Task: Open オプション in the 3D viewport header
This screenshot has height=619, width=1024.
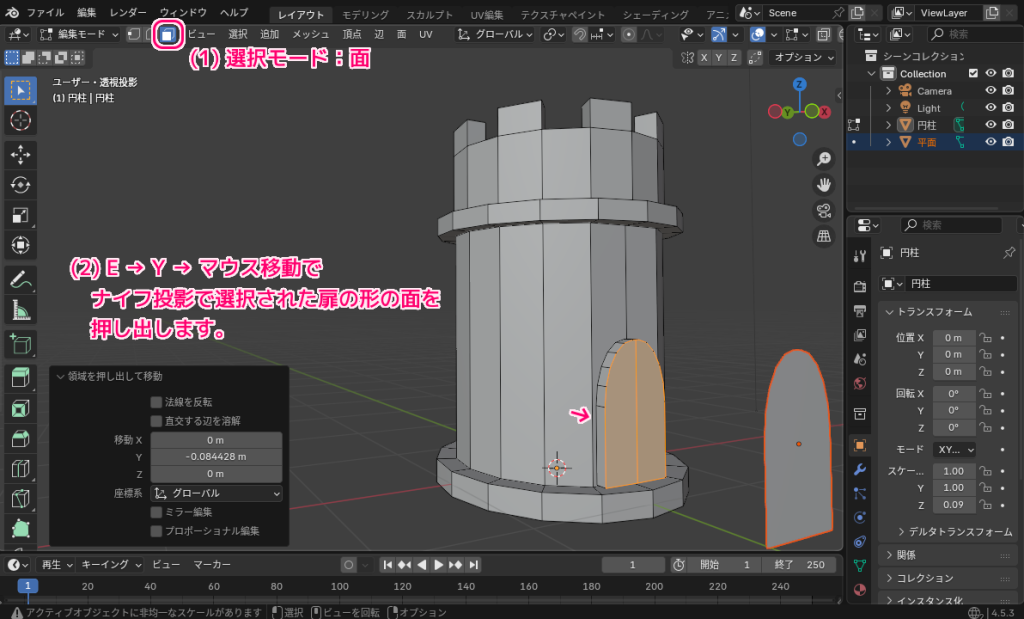Action: point(798,58)
